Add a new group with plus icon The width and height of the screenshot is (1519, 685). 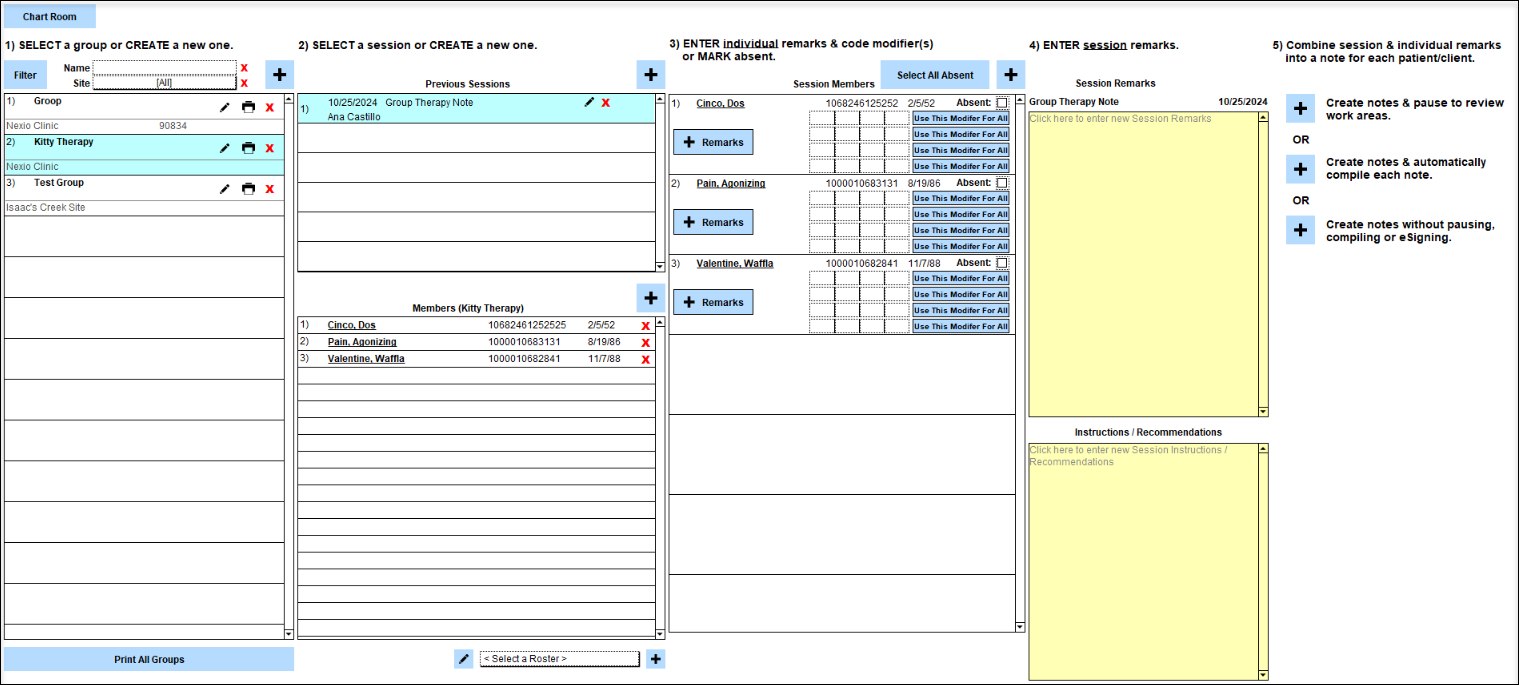pos(279,75)
